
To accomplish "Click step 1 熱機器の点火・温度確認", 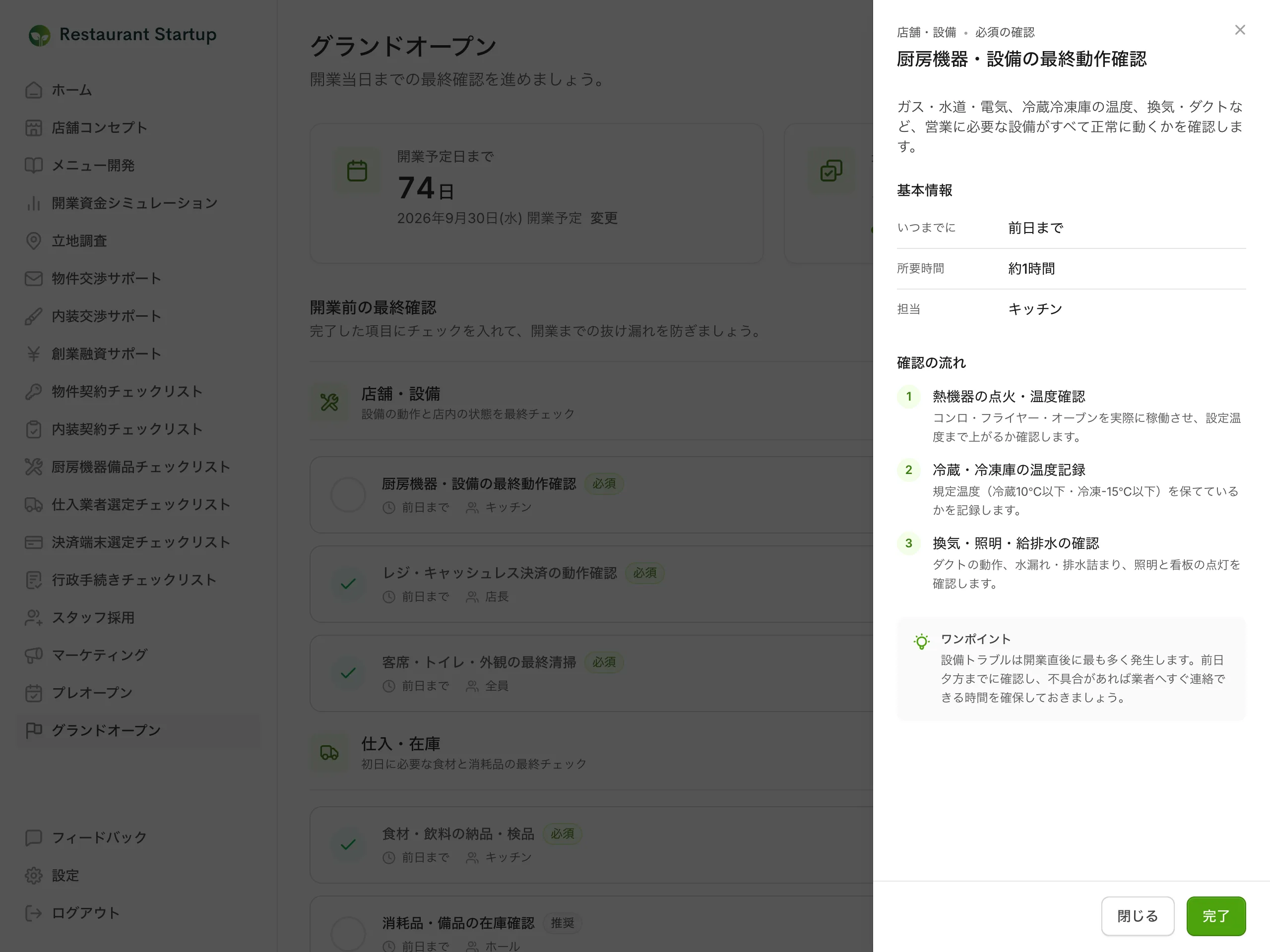I will pyautogui.click(x=1008, y=397).
